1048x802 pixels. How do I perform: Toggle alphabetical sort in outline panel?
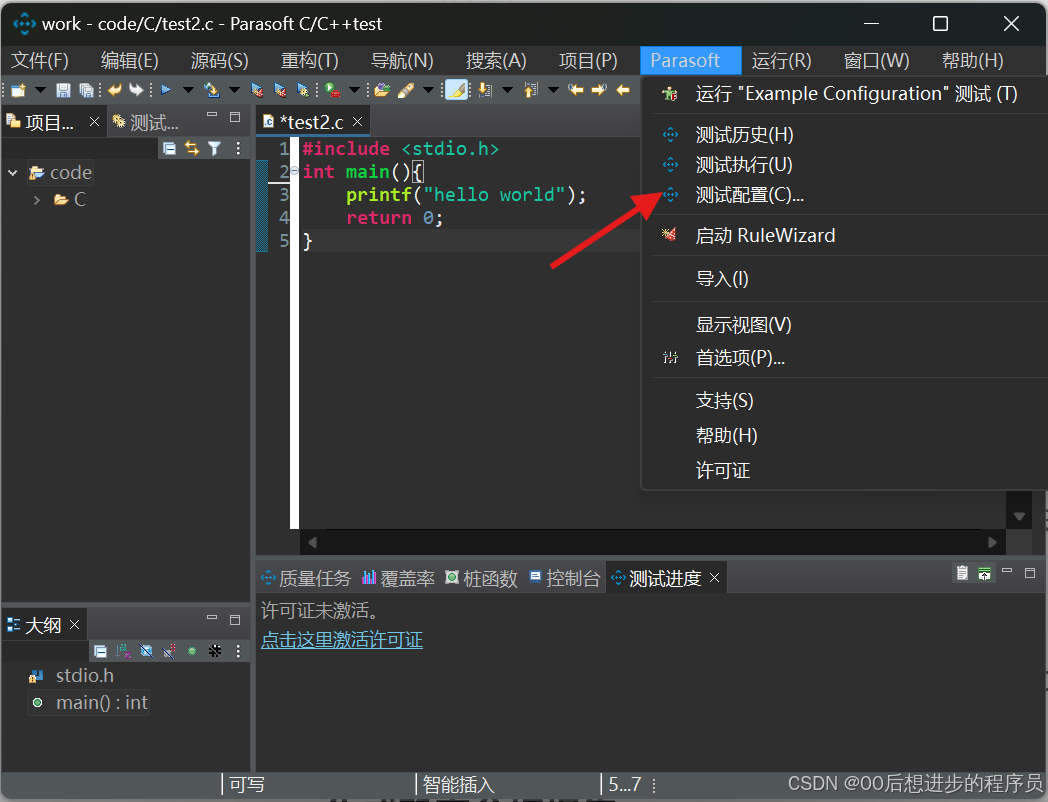[123, 651]
